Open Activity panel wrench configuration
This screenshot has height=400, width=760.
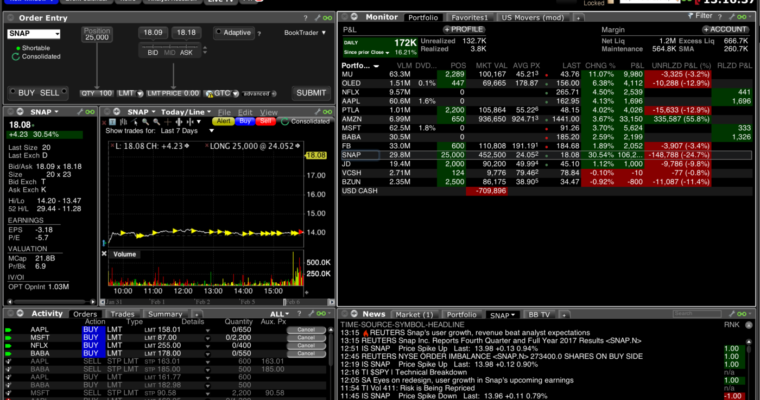310,314
